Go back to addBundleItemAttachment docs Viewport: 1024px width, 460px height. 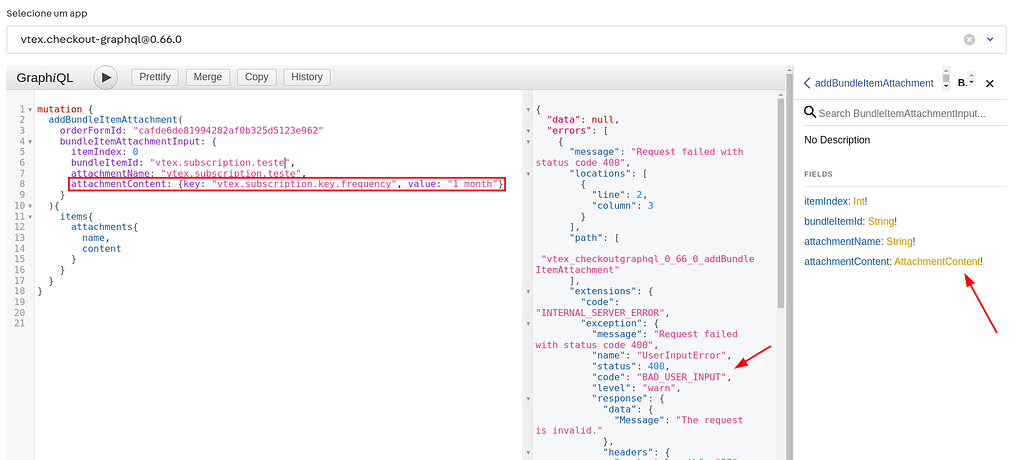[x=869, y=83]
